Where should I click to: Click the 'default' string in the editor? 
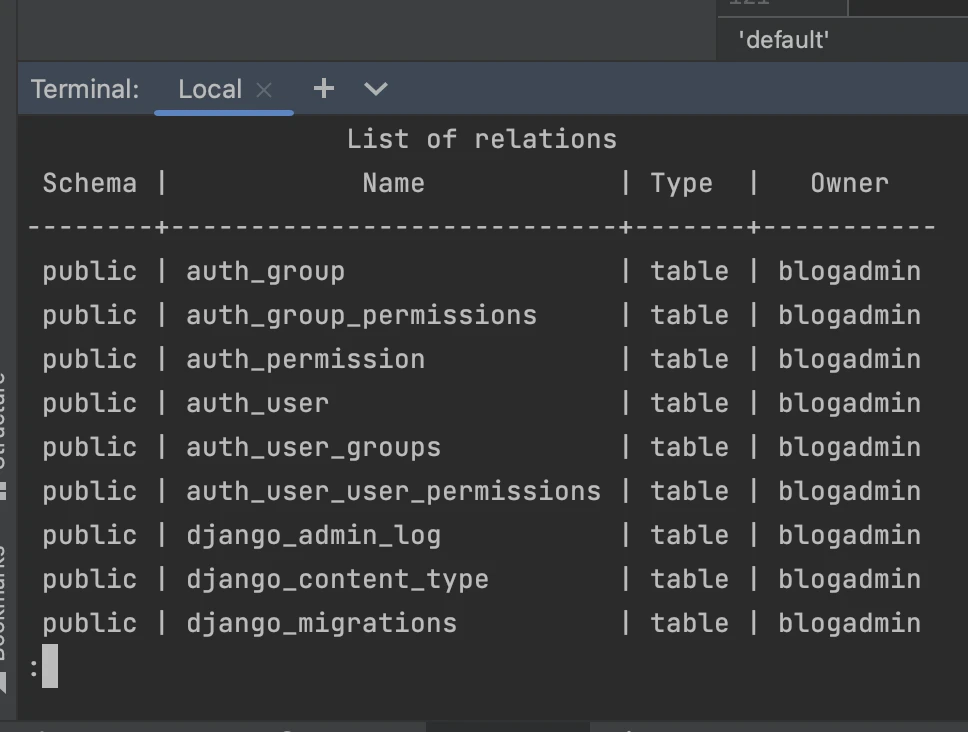point(783,40)
